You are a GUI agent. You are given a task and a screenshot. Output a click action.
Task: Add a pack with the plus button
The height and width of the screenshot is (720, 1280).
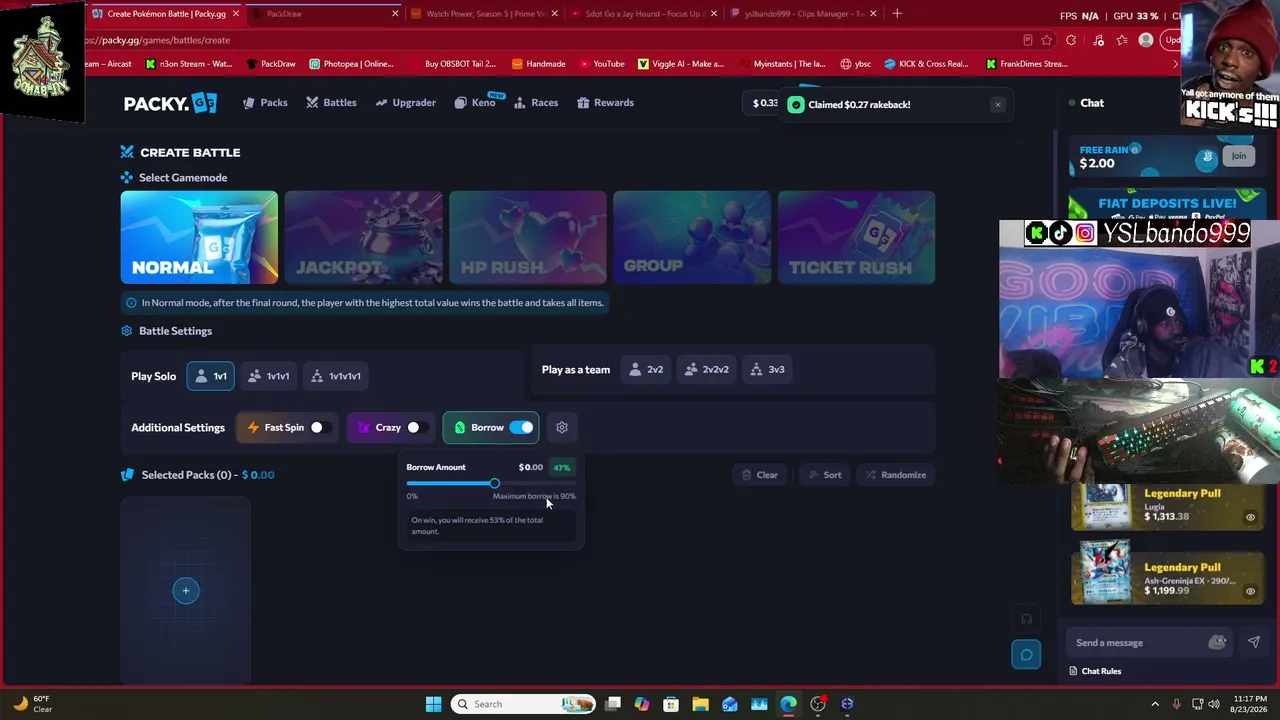click(186, 591)
